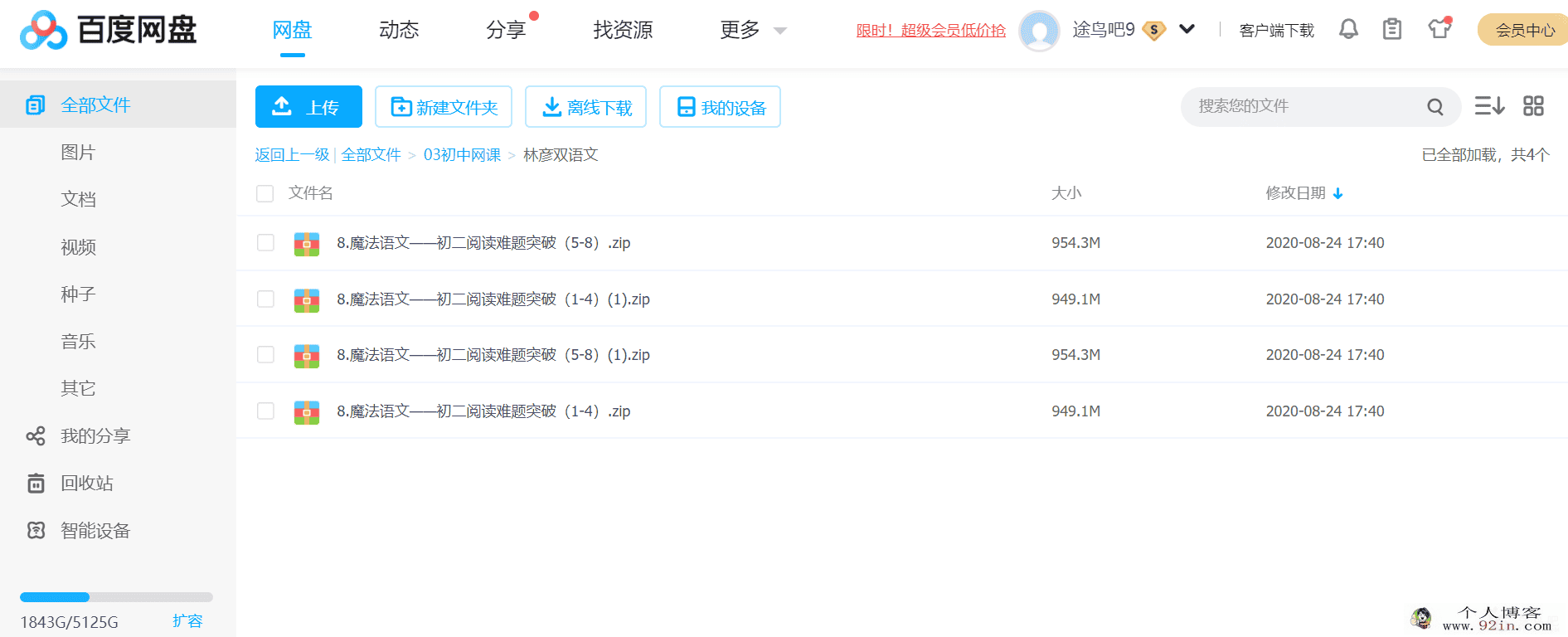Click the Baidu Netdisk logo
Screen dimensions: 1568x637
coord(109,31)
